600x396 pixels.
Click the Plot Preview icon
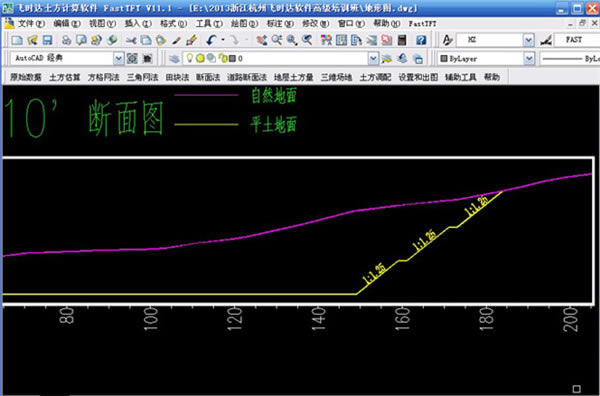[x=82, y=40]
